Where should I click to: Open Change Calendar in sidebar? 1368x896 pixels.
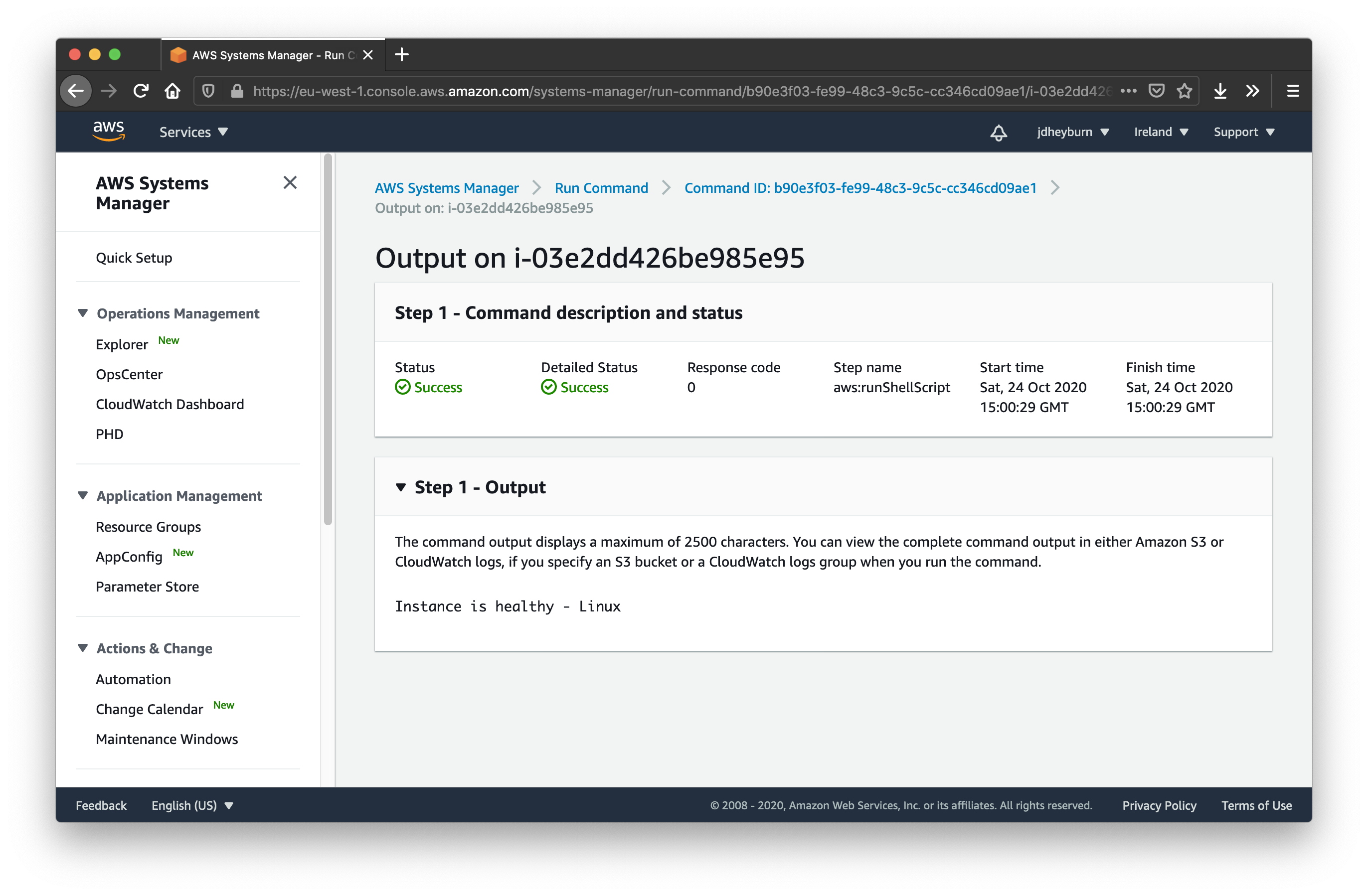150,709
